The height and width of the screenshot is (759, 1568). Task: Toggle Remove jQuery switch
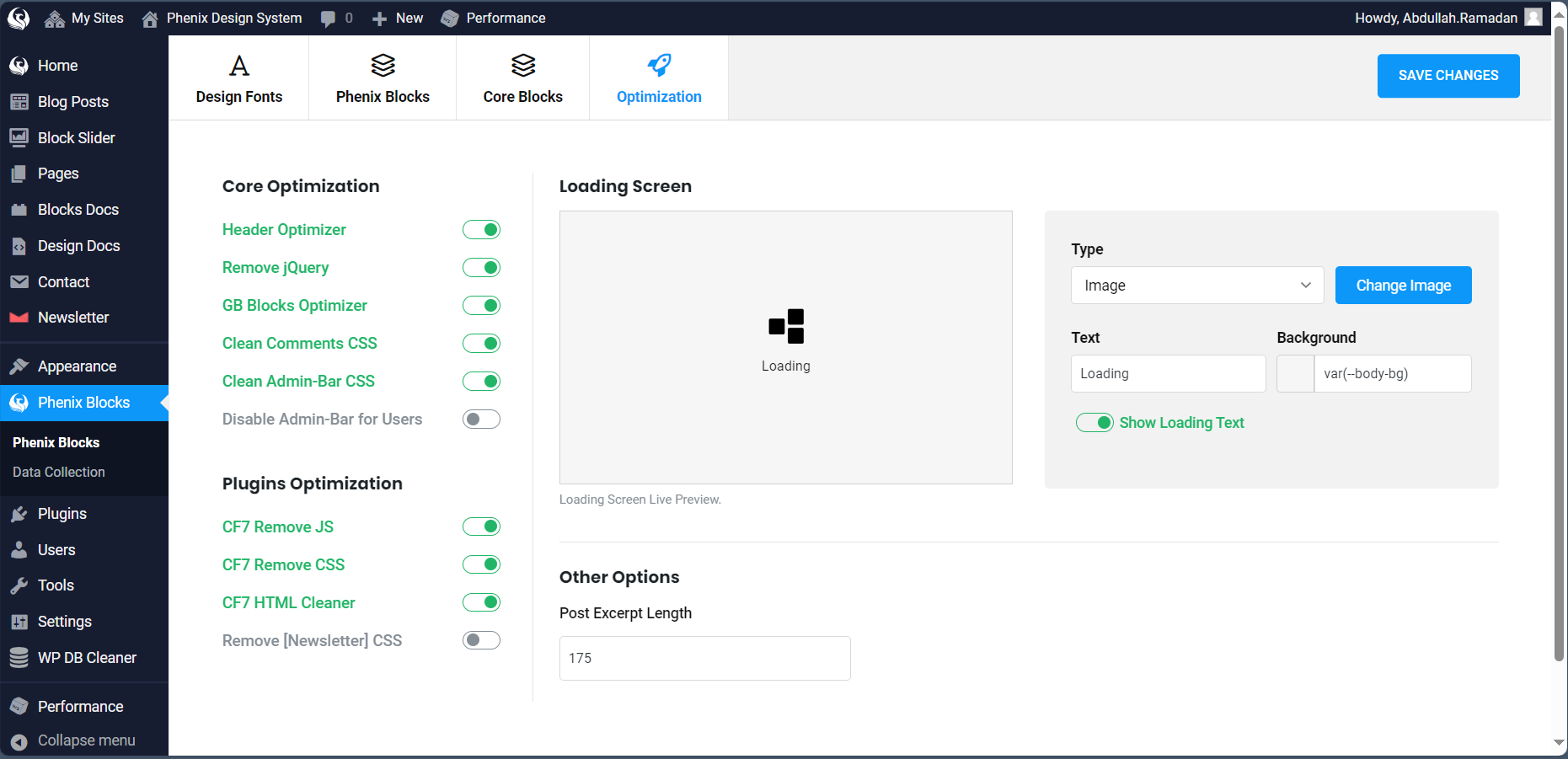point(481,268)
